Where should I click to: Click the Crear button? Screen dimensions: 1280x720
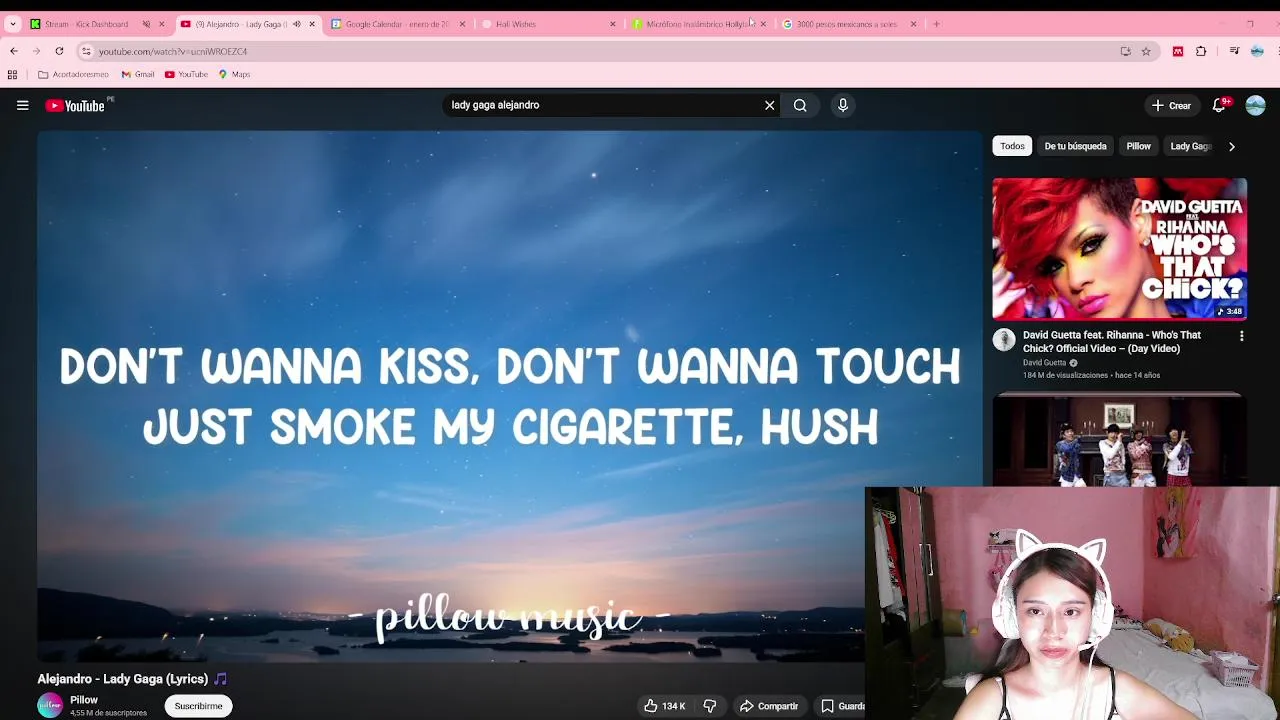(x=1171, y=105)
